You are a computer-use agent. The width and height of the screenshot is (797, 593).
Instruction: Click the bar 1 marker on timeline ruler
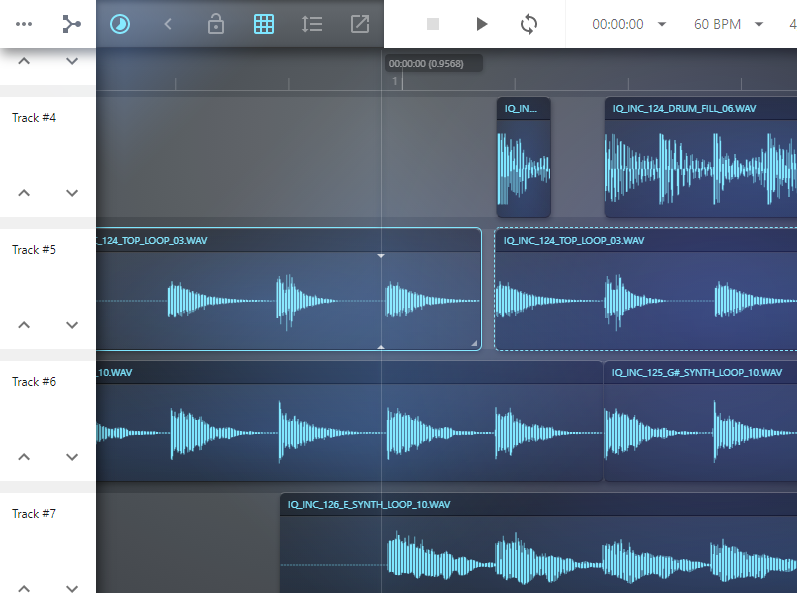394,81
